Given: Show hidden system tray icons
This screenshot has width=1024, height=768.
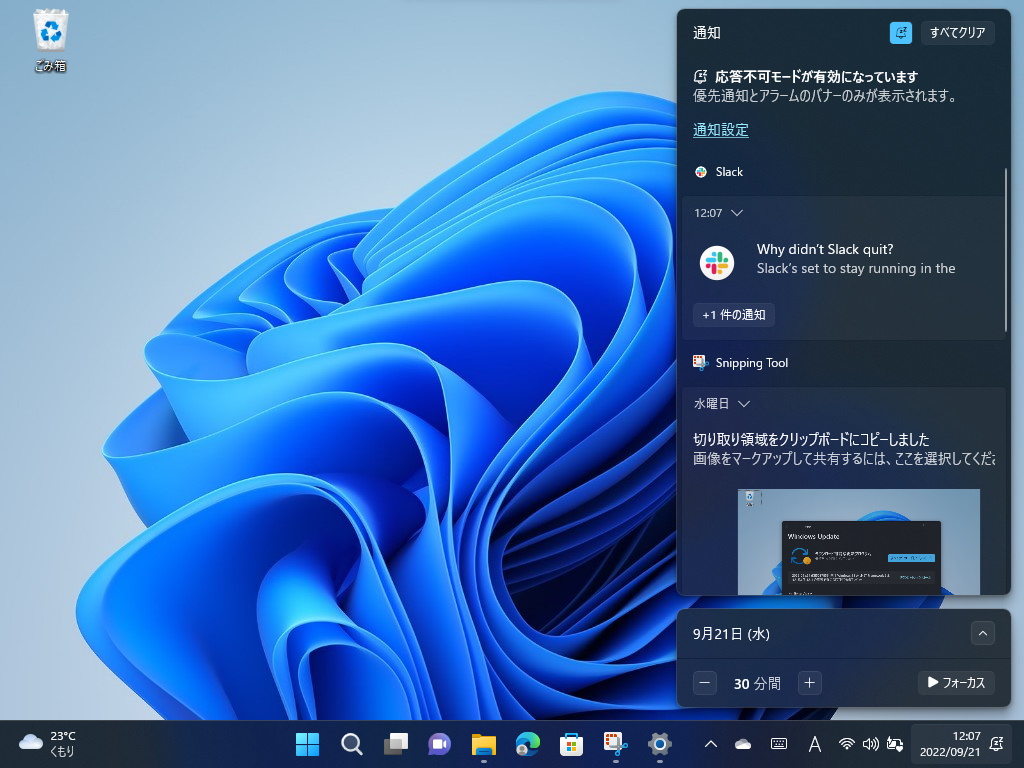Looking at the screenshot, I should [711, 744].
